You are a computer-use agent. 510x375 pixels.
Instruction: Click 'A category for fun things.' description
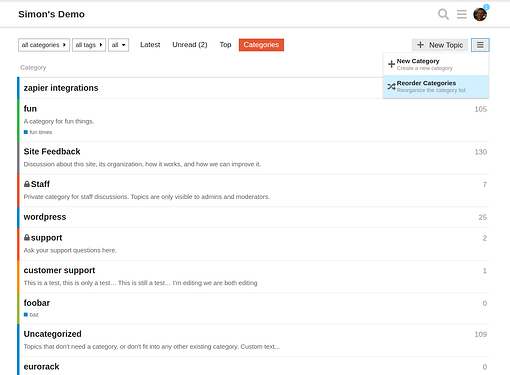coord(59,121)
